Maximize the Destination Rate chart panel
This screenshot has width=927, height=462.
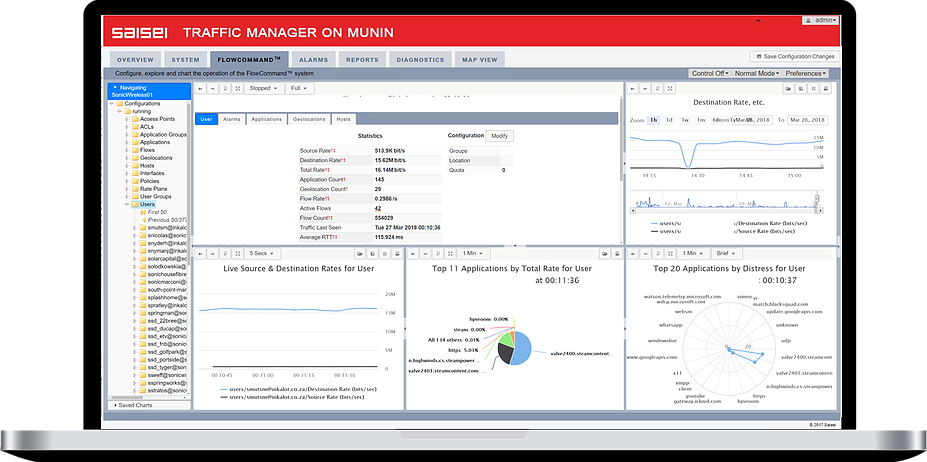[x=669, y=88]
